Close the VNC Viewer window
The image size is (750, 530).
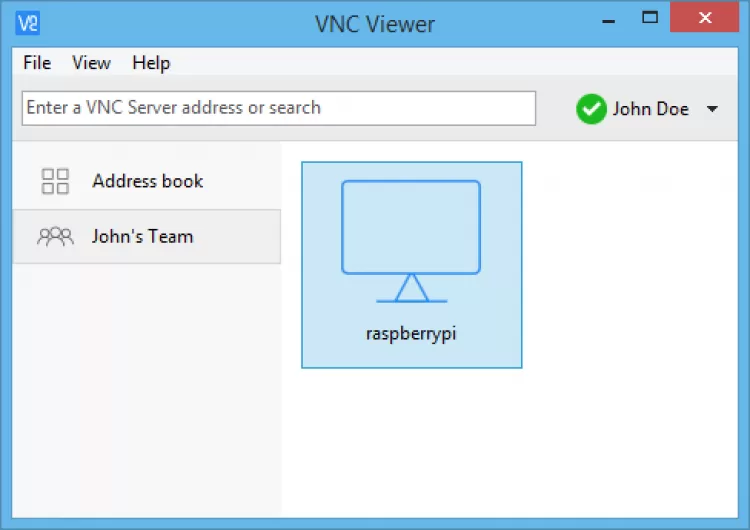pyautogui.click(x=705, y=18)
